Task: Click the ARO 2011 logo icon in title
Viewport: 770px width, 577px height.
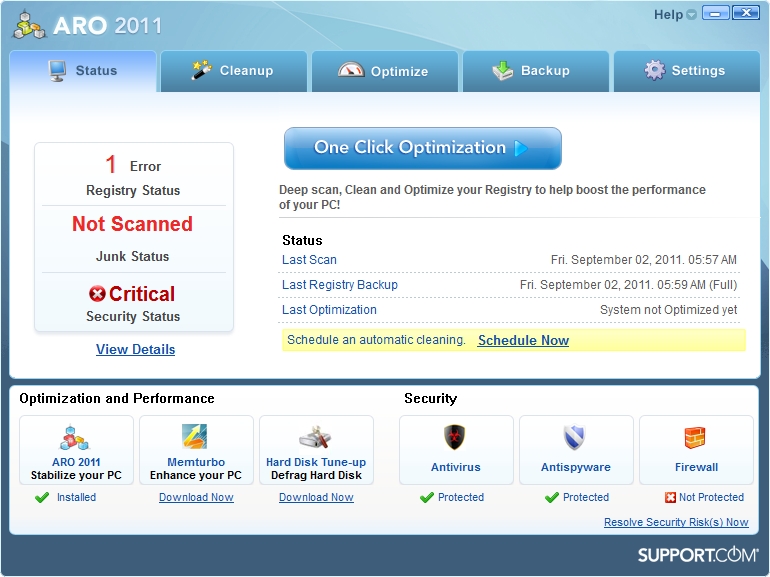Action: [x=29, y=25]
